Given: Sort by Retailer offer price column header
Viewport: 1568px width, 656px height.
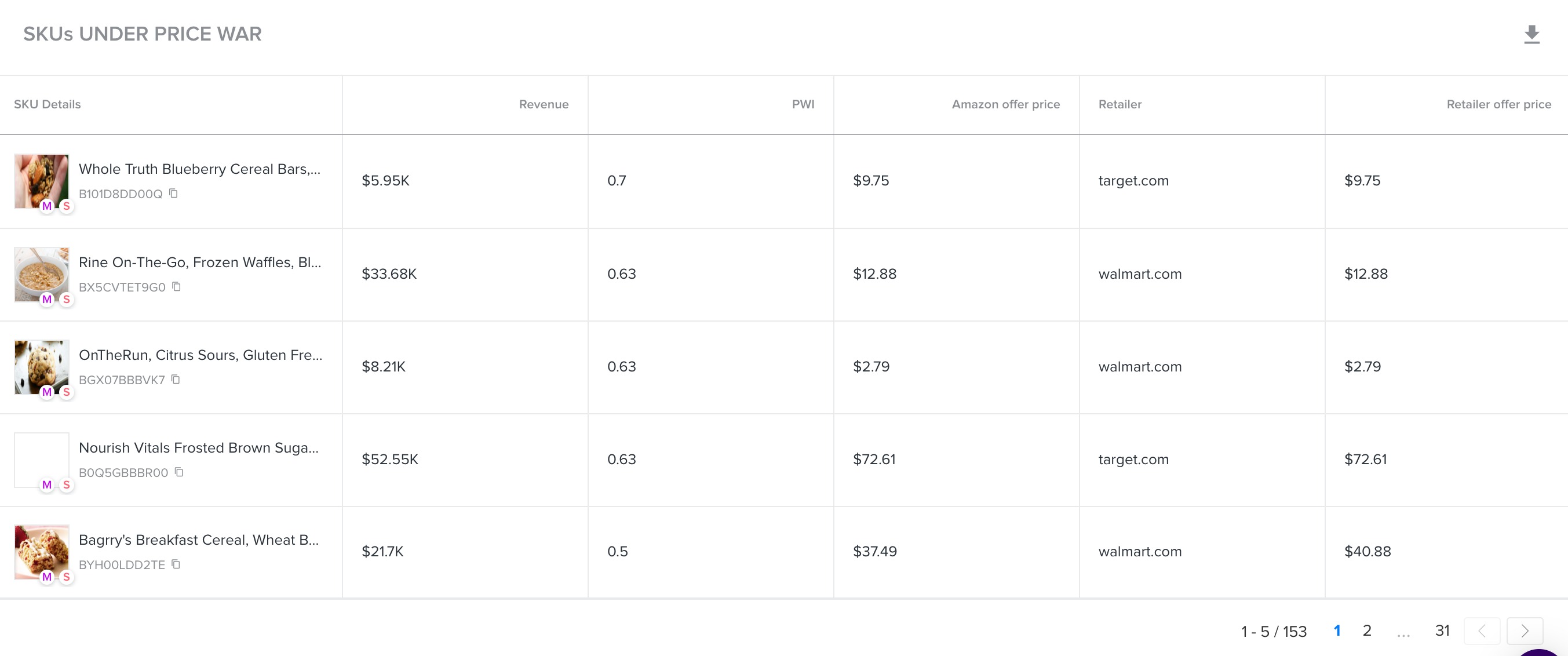Looking at the screenshot, I should point(1498,104).
